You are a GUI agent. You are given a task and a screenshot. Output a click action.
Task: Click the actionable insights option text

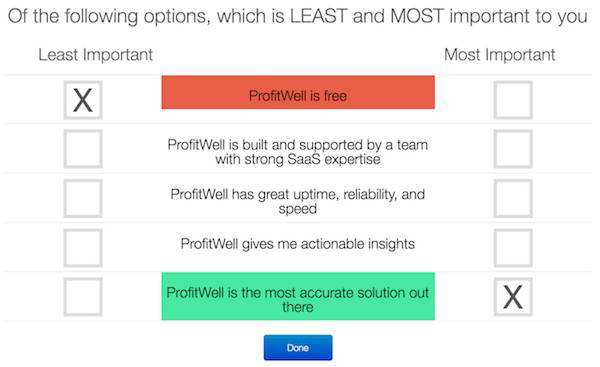[x=298, y=244]
